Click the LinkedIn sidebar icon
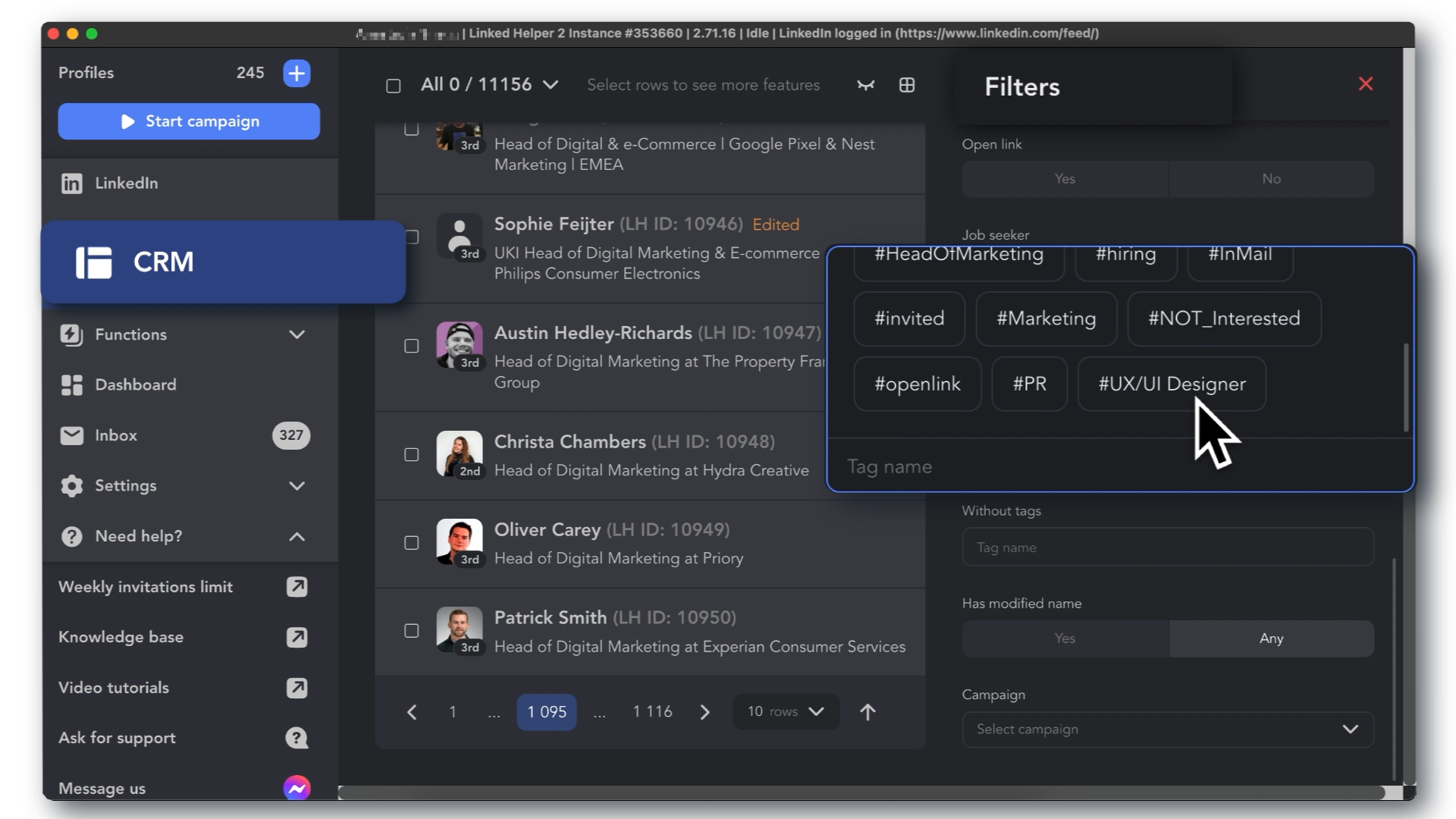Image resolution: width=1456 pixels, height=819 pixels. 71,184
